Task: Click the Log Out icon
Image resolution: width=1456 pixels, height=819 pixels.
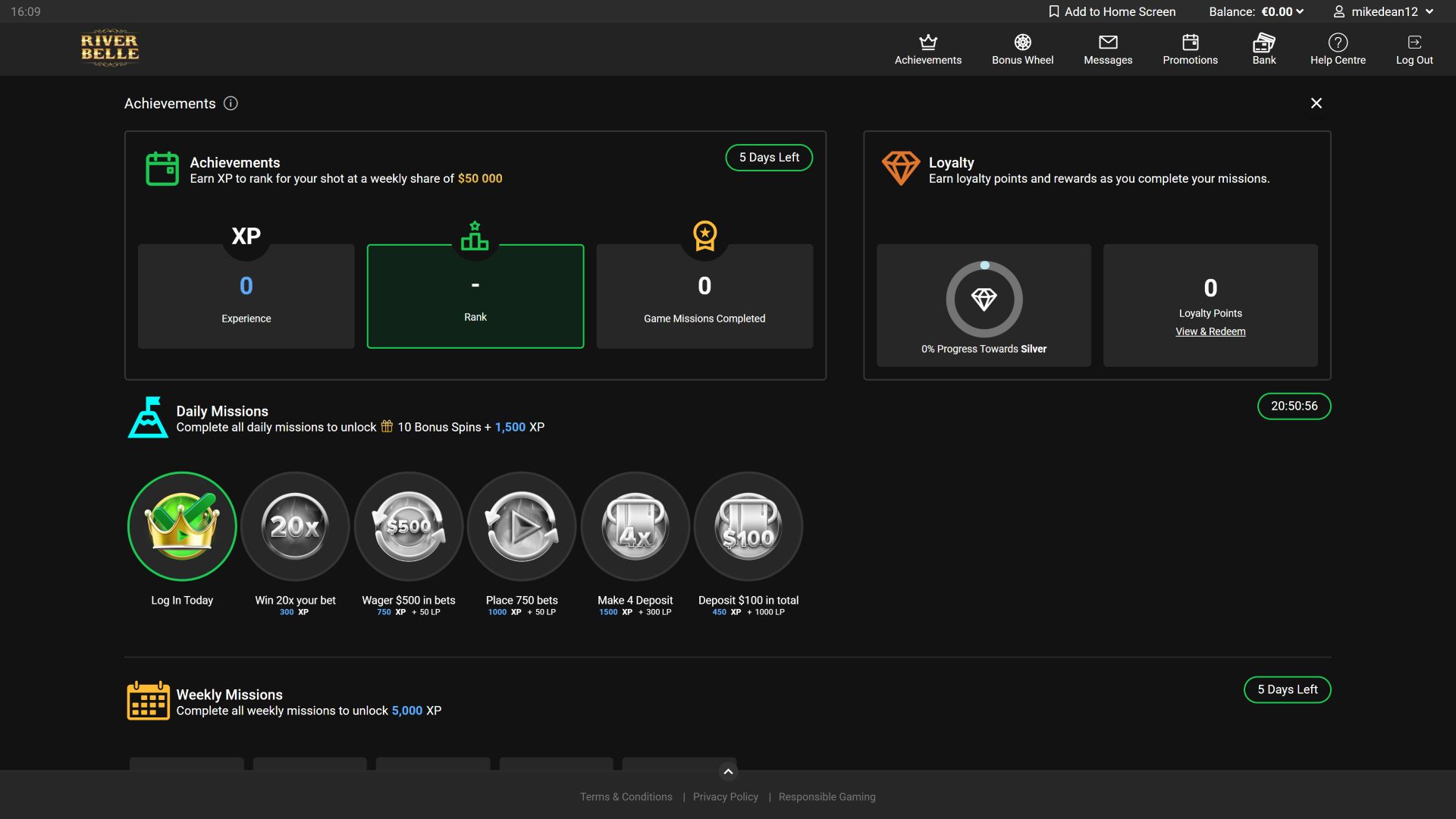Action: 1414,42
